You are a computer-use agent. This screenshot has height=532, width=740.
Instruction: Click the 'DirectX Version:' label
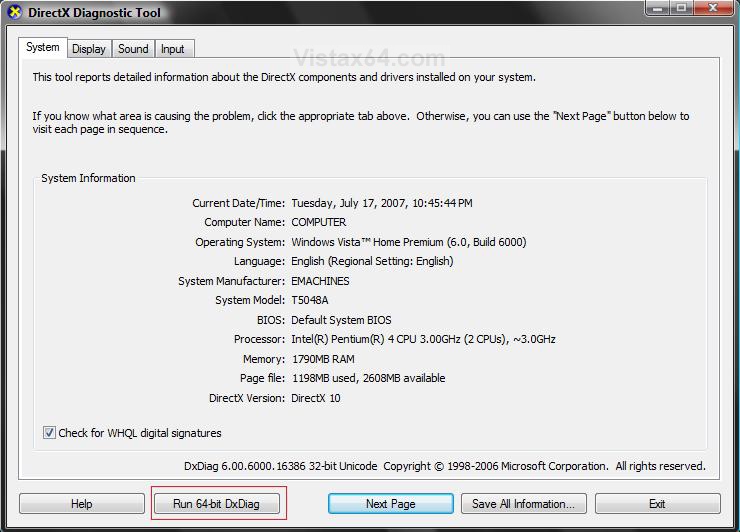pos(247,398)
